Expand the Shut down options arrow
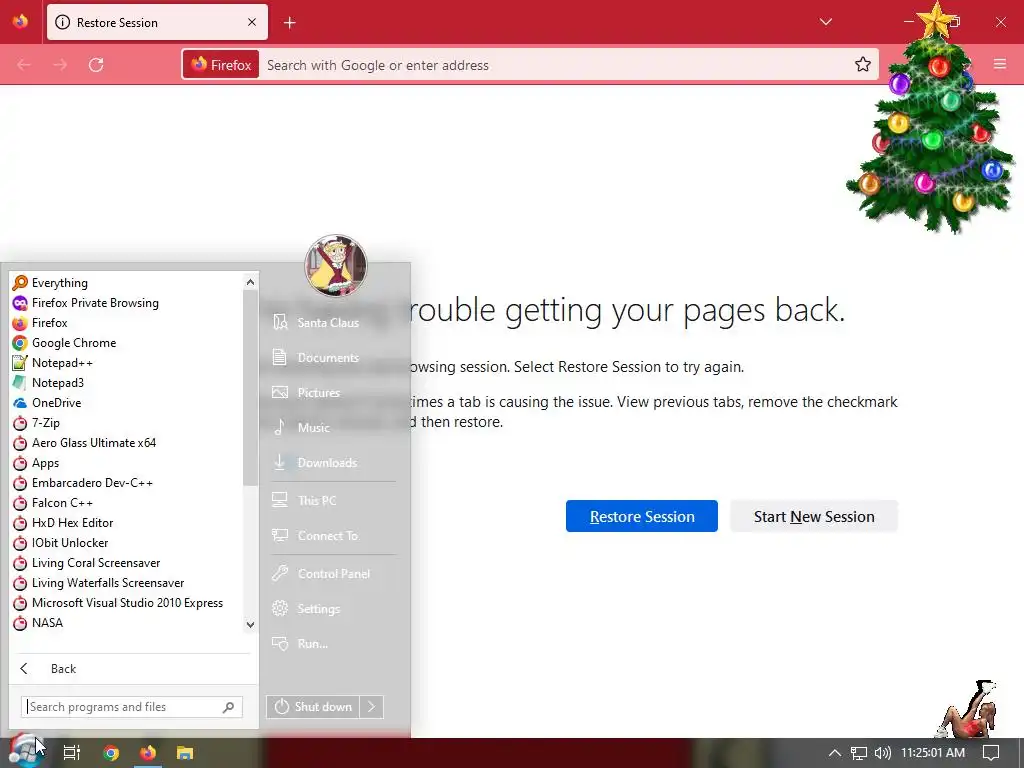This screenshot has width=1024, height=768. tap(372, 707)
